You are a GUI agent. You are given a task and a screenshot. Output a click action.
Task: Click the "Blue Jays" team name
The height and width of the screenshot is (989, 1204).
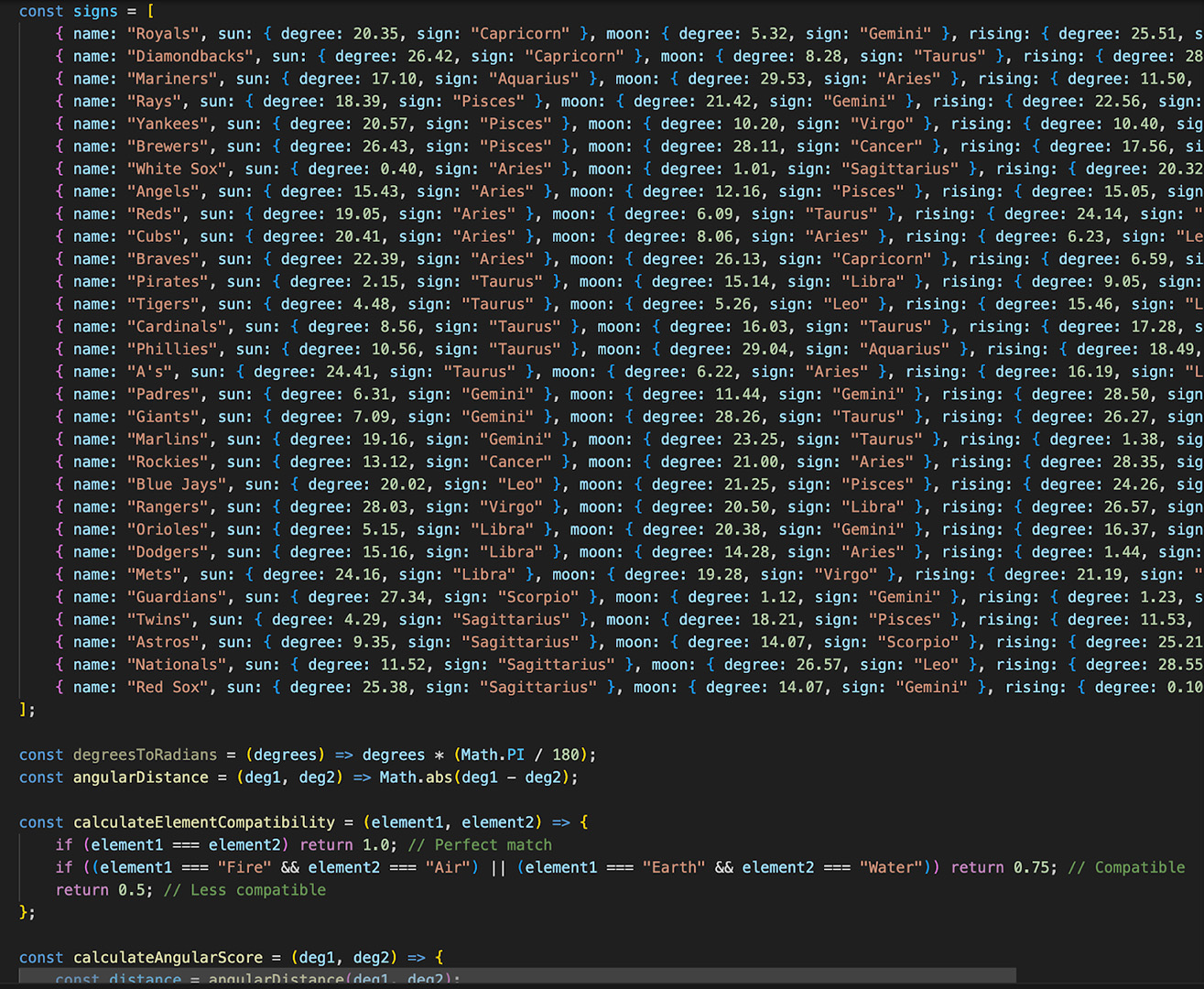(x=178, y=484)
